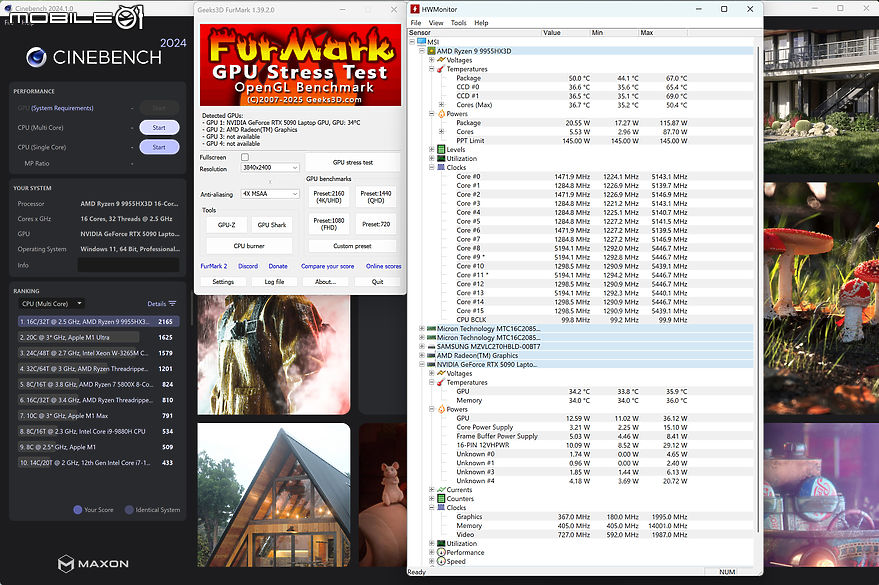The height and width of the screenshot is (585, 879).
Task: Click the Voltages icon under AMD Ryzen 9
Action: [x=441, y=60]
